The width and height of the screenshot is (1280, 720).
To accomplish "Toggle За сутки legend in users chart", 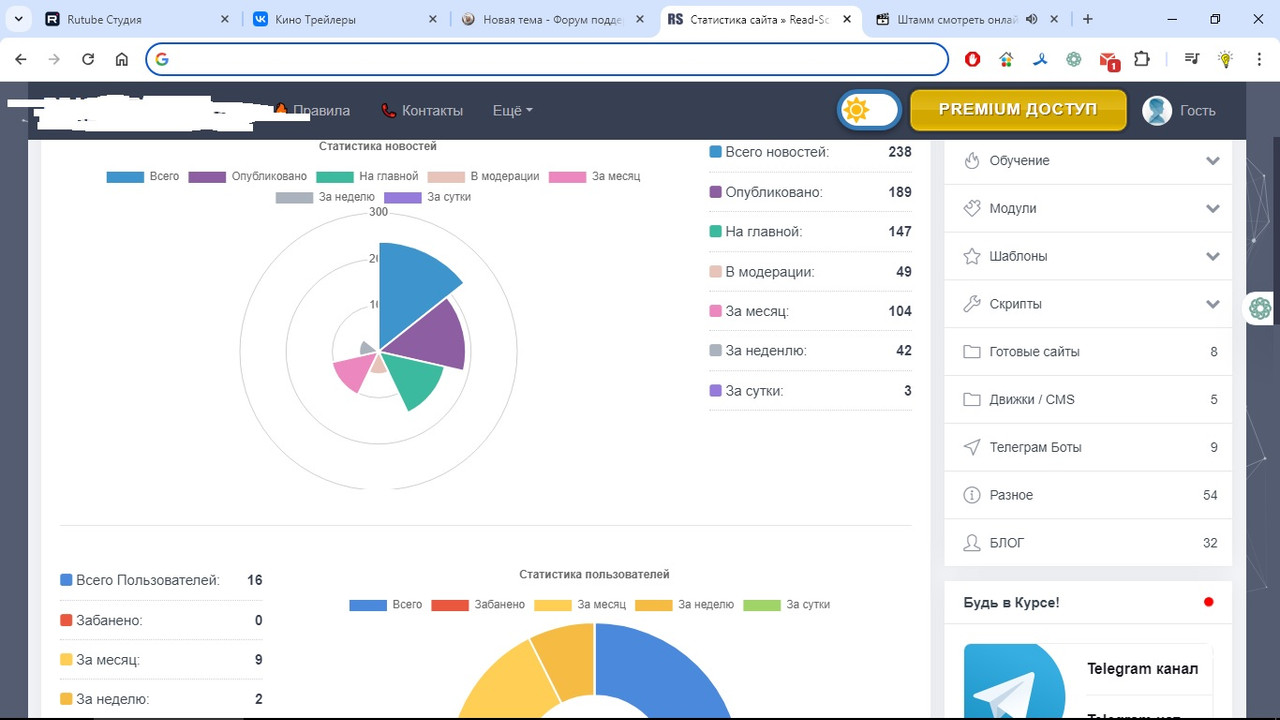I will click(786, 605).
